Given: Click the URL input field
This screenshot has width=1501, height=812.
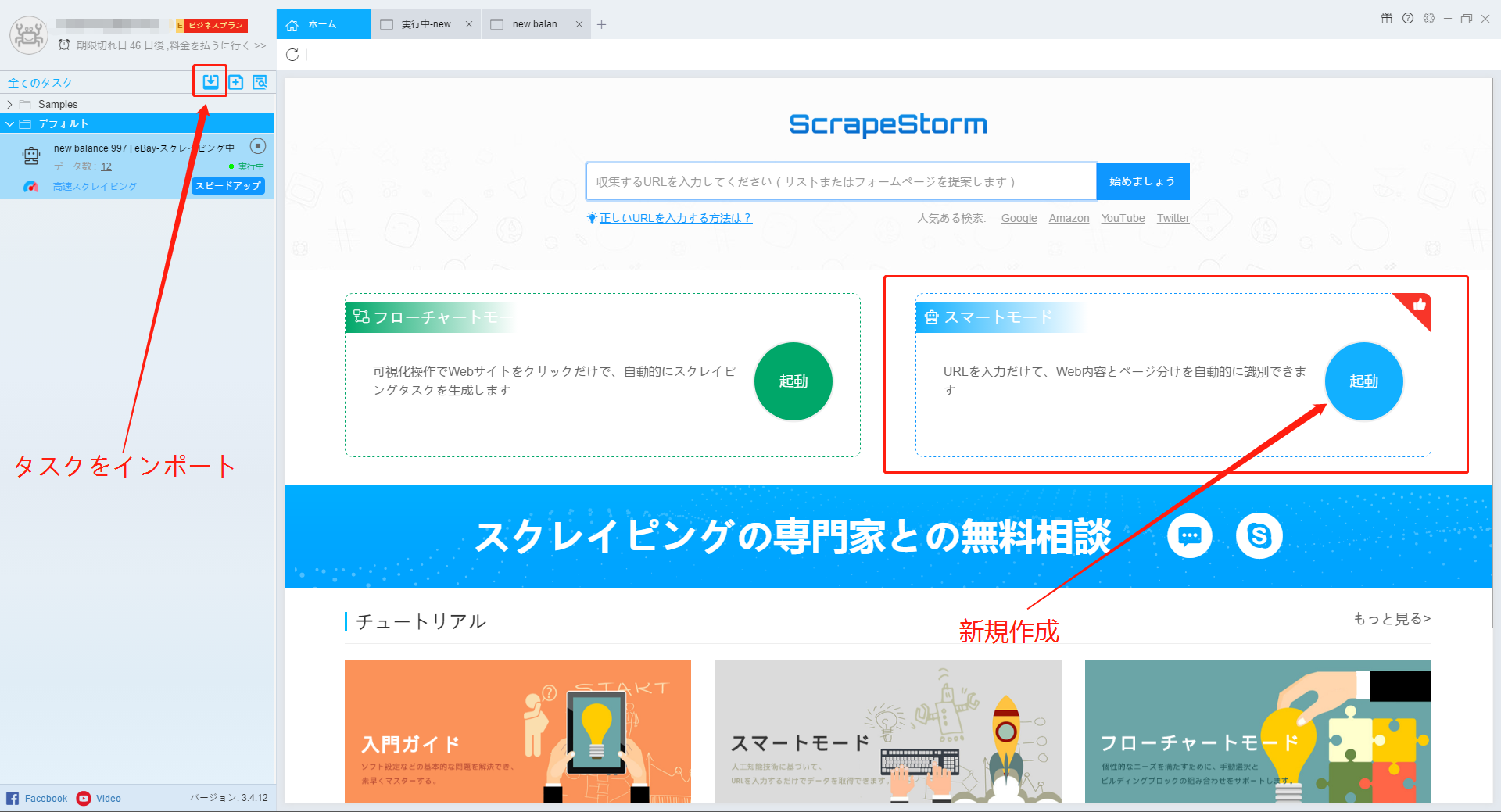Looking at the screenshot, I should (x=840, y=181).
